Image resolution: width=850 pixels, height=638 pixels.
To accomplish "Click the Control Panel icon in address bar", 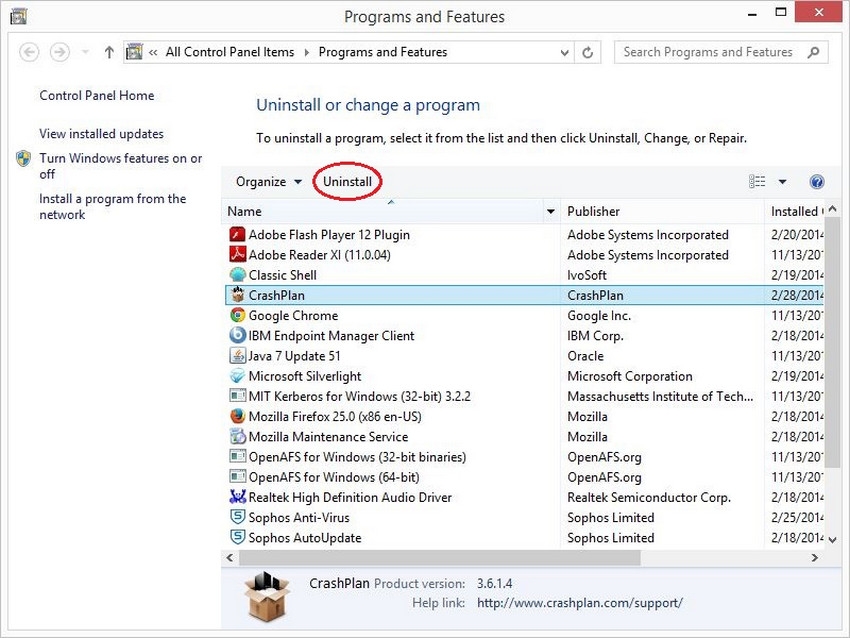I will [x=134, y=52].
